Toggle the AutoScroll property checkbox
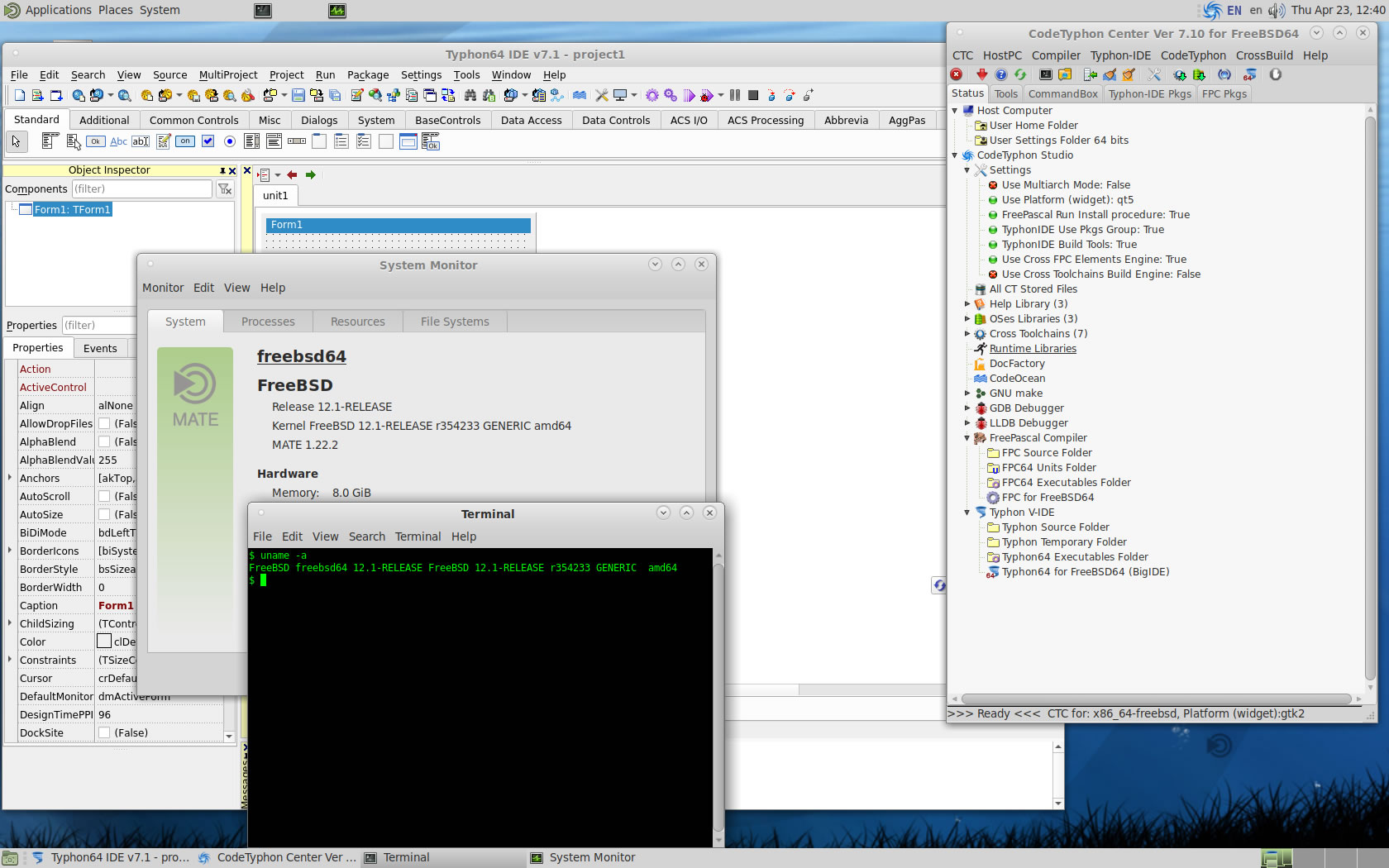The image size is (1389, 868). coord(104,496)
